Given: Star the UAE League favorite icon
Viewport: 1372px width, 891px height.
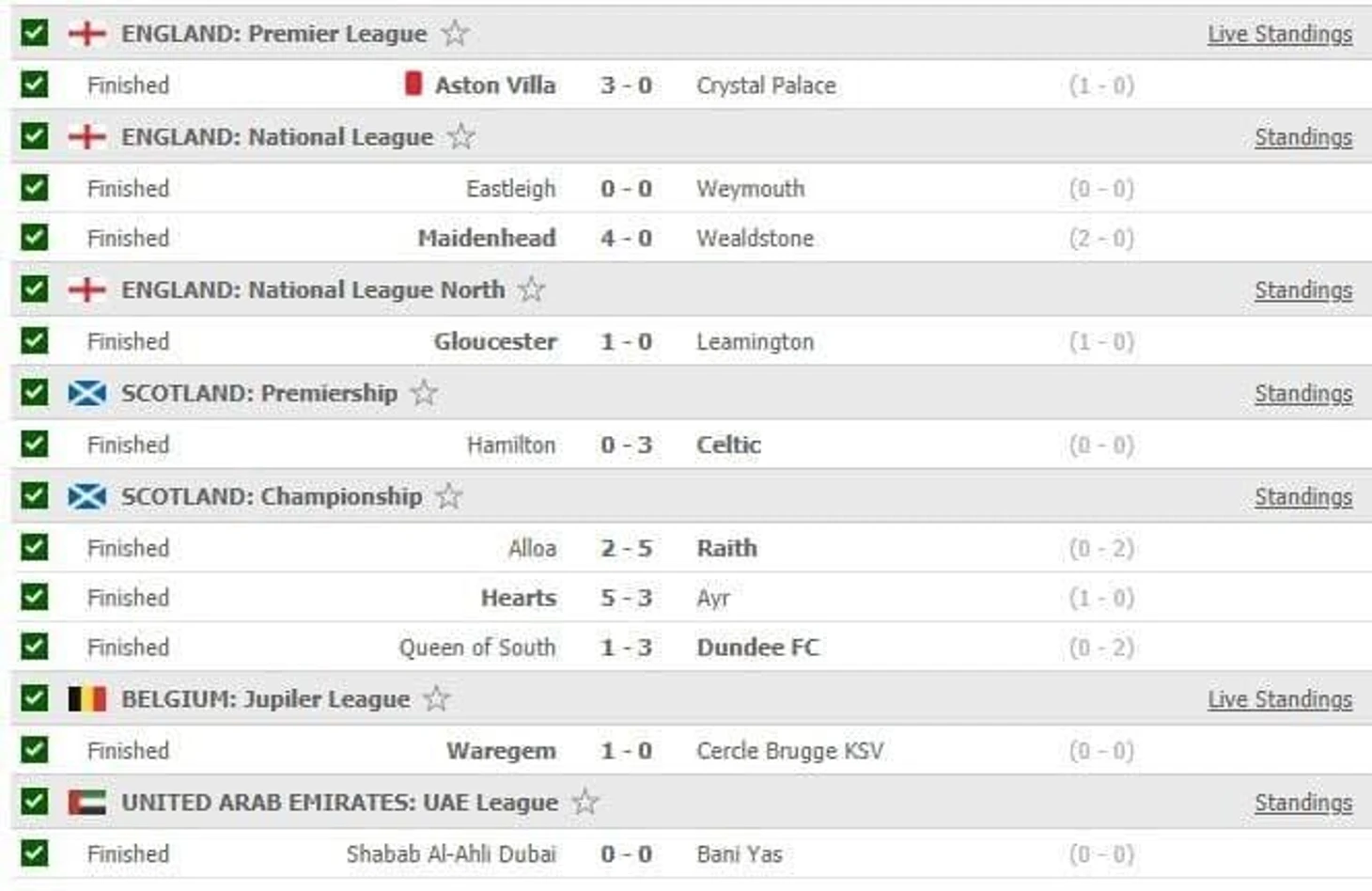Looking at the screenshot, I should click(x=585, y=802).
